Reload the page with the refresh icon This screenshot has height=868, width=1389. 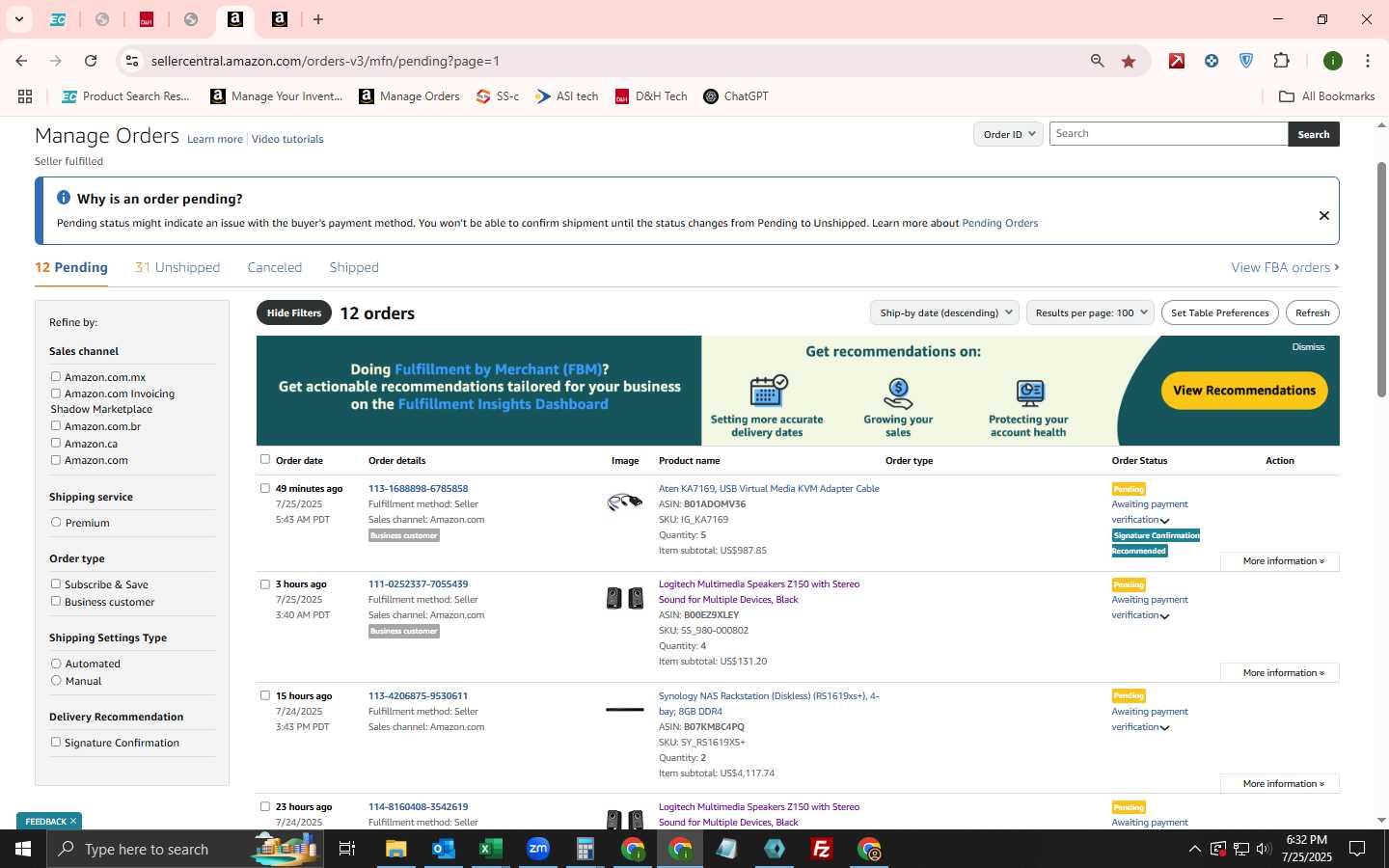click(91, 61)
